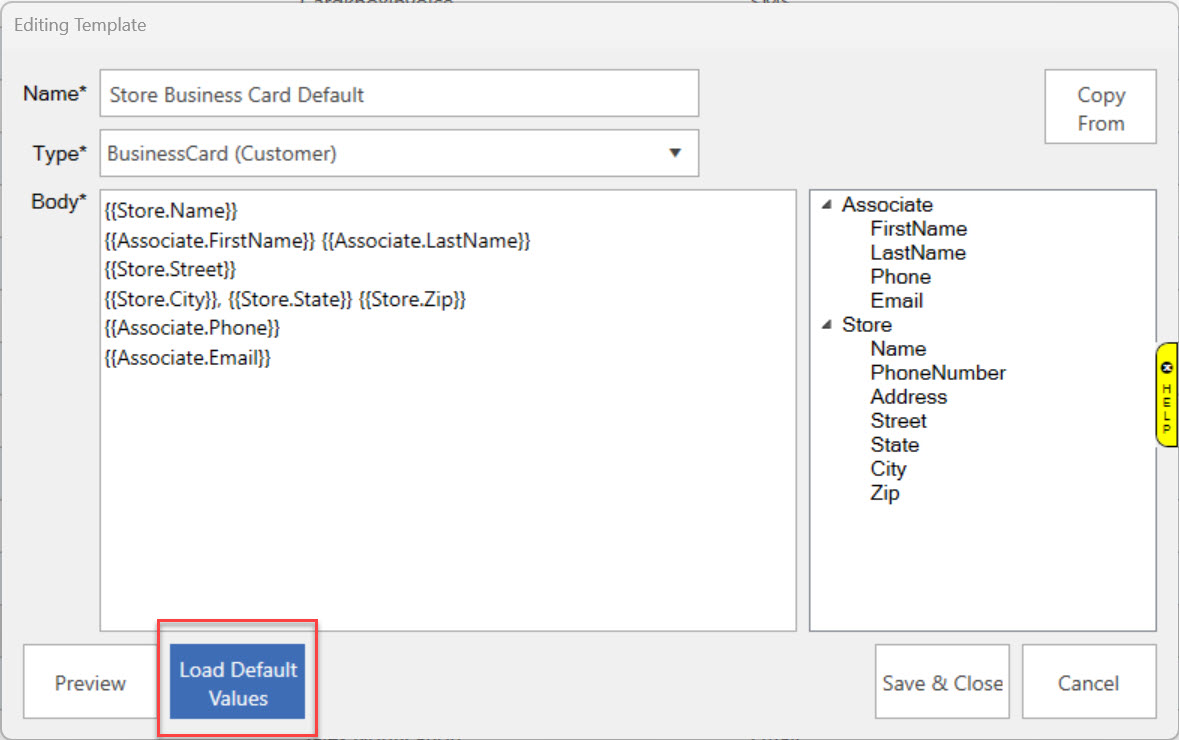Select Email under Associate
1179x740 pixels.
tap(896, 301)
